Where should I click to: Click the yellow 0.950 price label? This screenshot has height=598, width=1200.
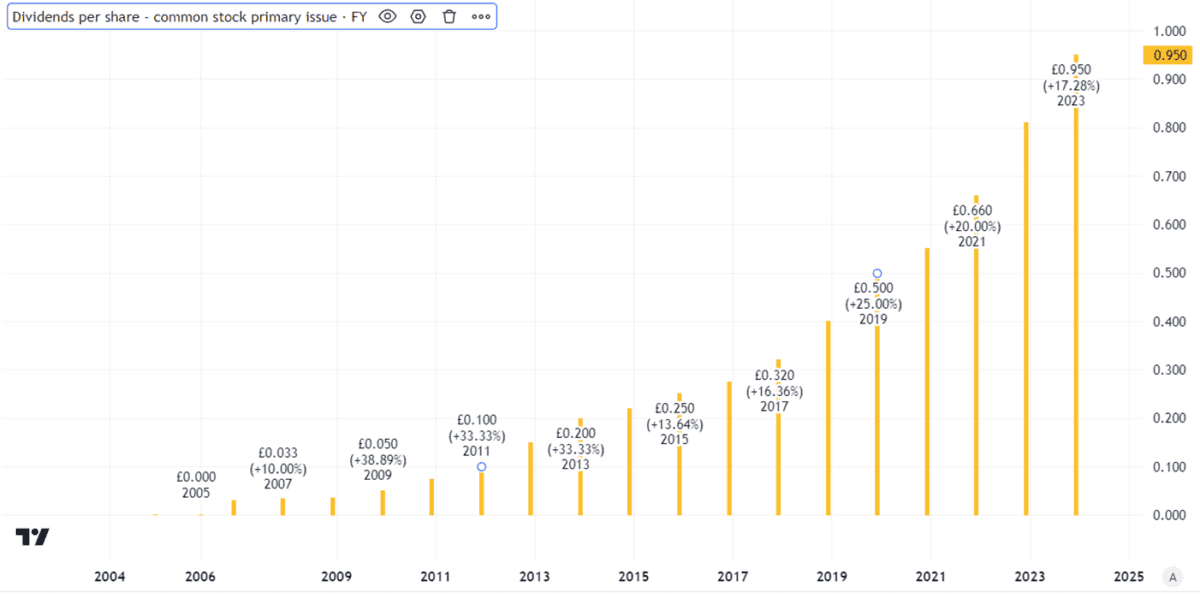click(x=1169, y=55)
